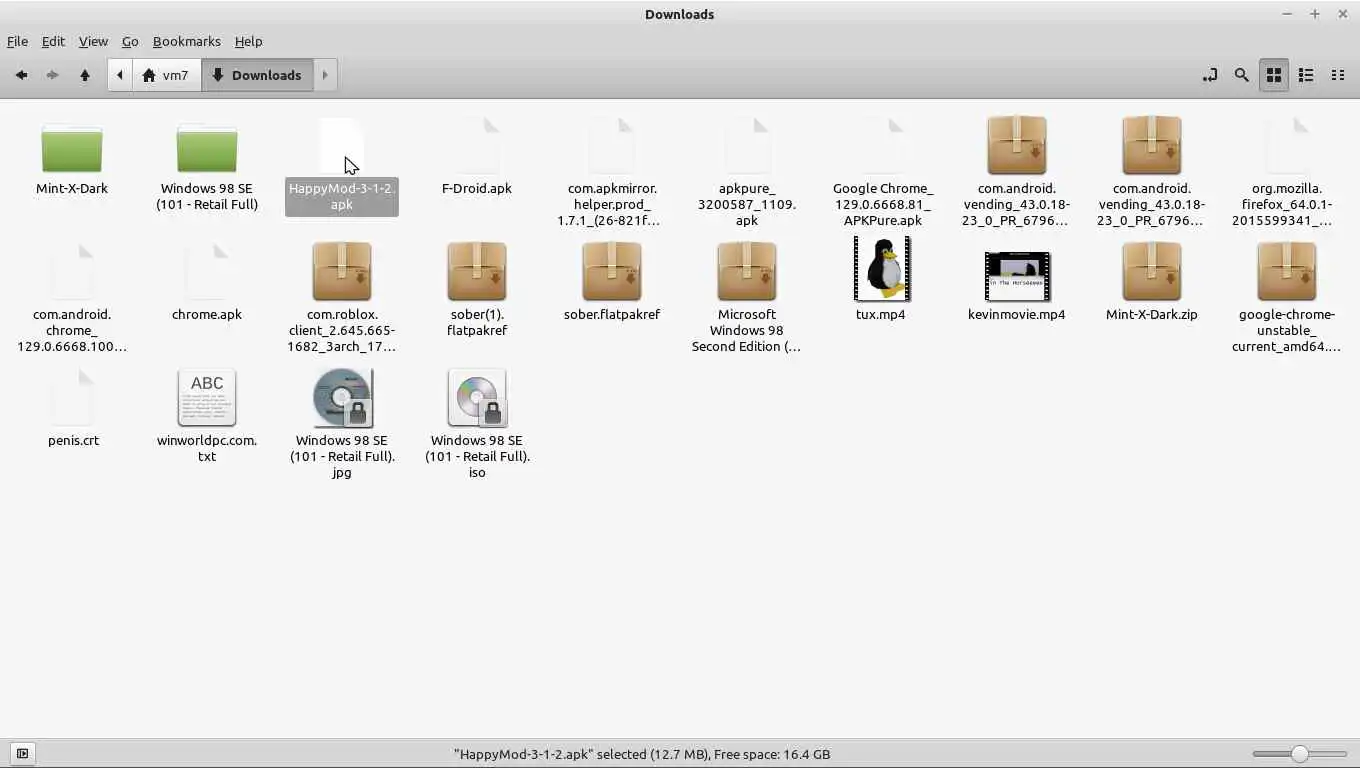1360x768 pixels.
Task: Minimize the Downloads window
Action: click(x=1287, y=14)
